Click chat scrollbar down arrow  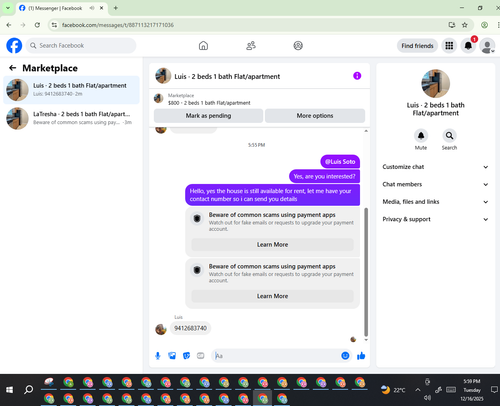point(366,340)
